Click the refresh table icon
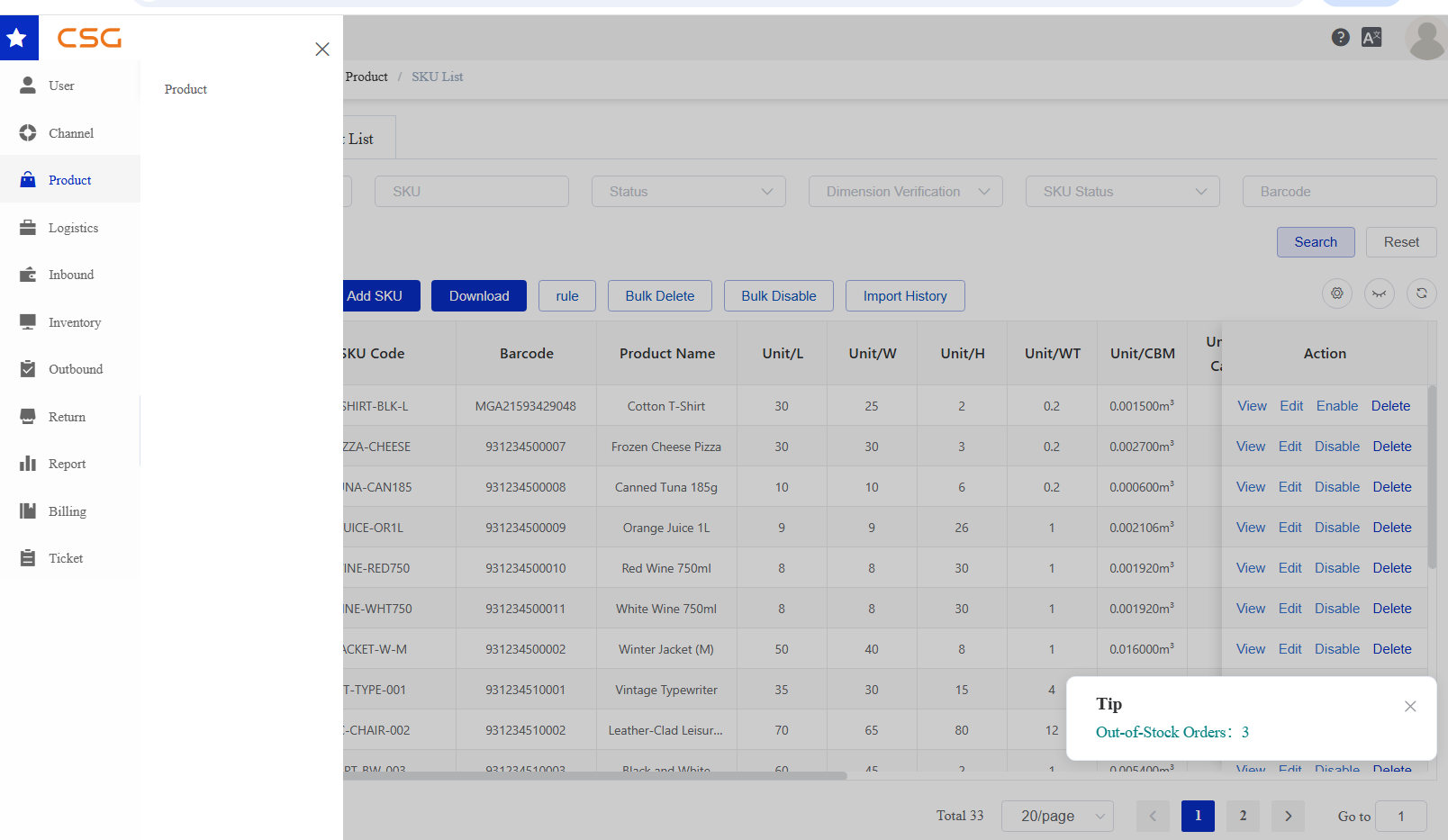This screenshot has width=1448, height=840. 1422,294
